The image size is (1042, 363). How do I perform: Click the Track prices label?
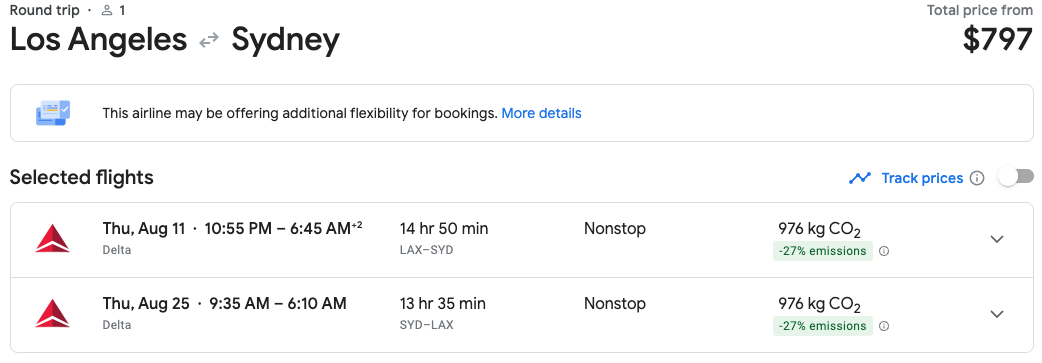coord(922,178)
